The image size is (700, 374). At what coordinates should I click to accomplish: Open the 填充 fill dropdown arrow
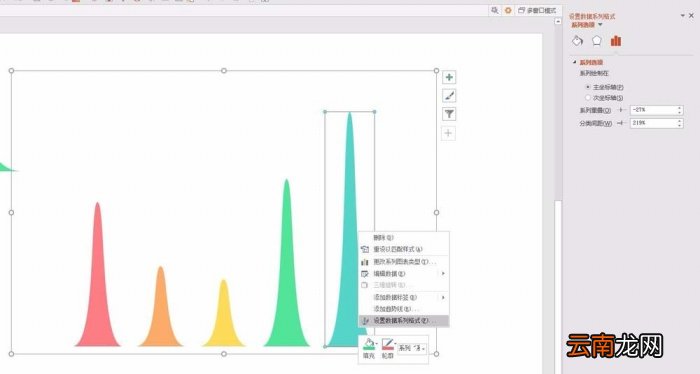(376, 344)
